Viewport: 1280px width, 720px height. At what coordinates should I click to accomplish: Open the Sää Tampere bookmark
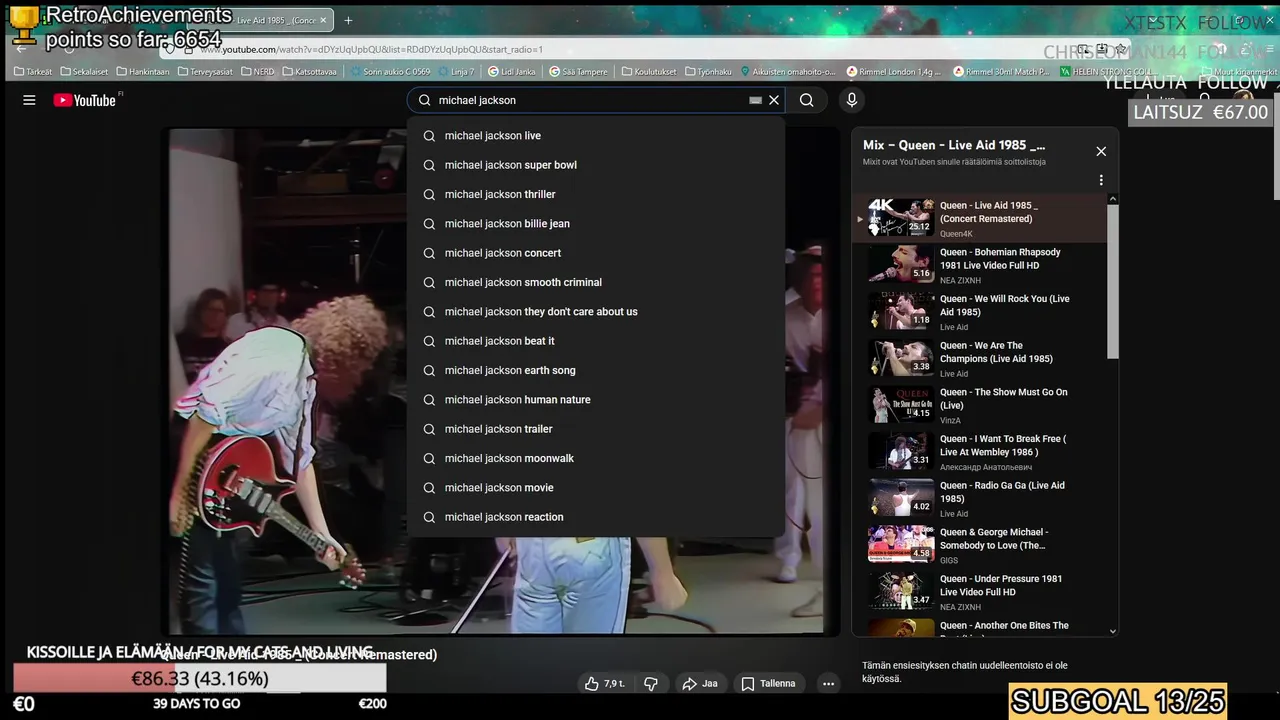577,72
